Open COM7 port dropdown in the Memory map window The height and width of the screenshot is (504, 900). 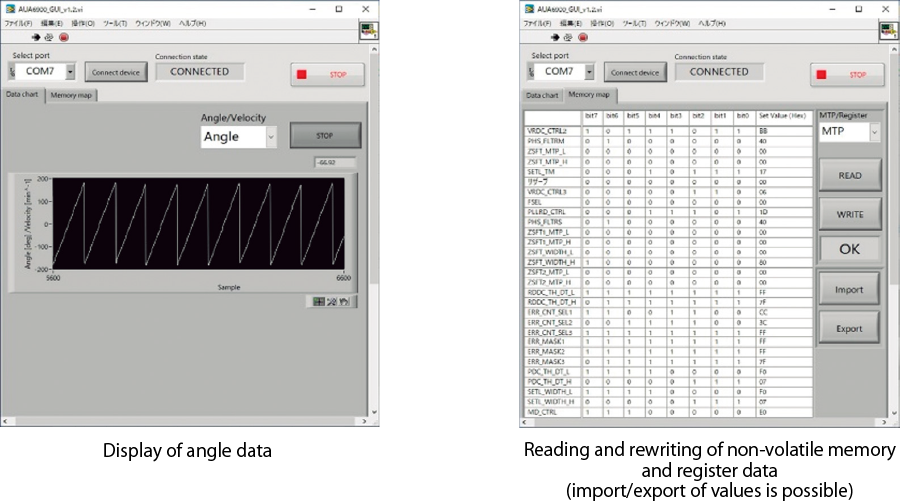(x=589, y=72)
